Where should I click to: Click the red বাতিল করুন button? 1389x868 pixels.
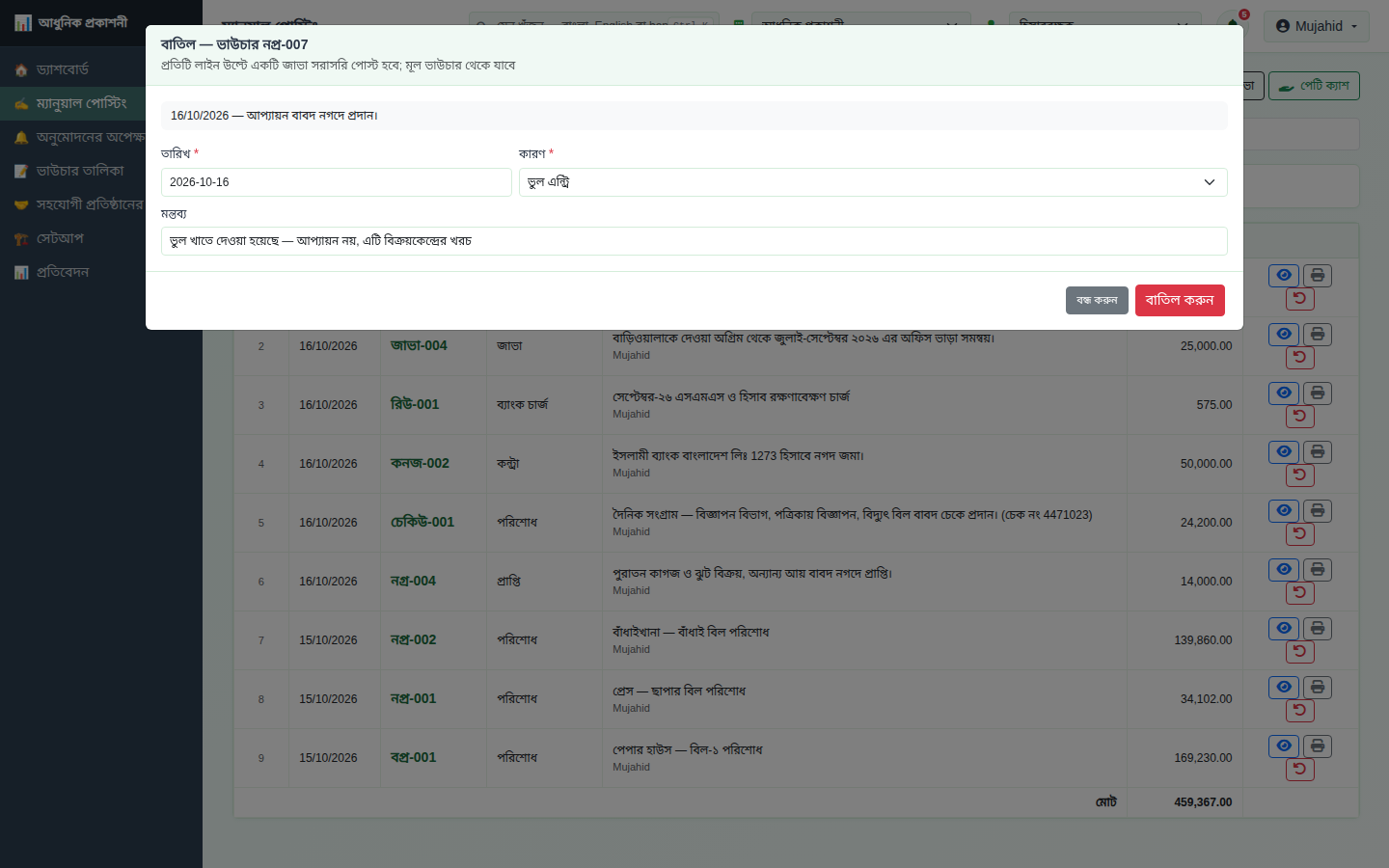pyautogui.click(x=1180, y=300)
